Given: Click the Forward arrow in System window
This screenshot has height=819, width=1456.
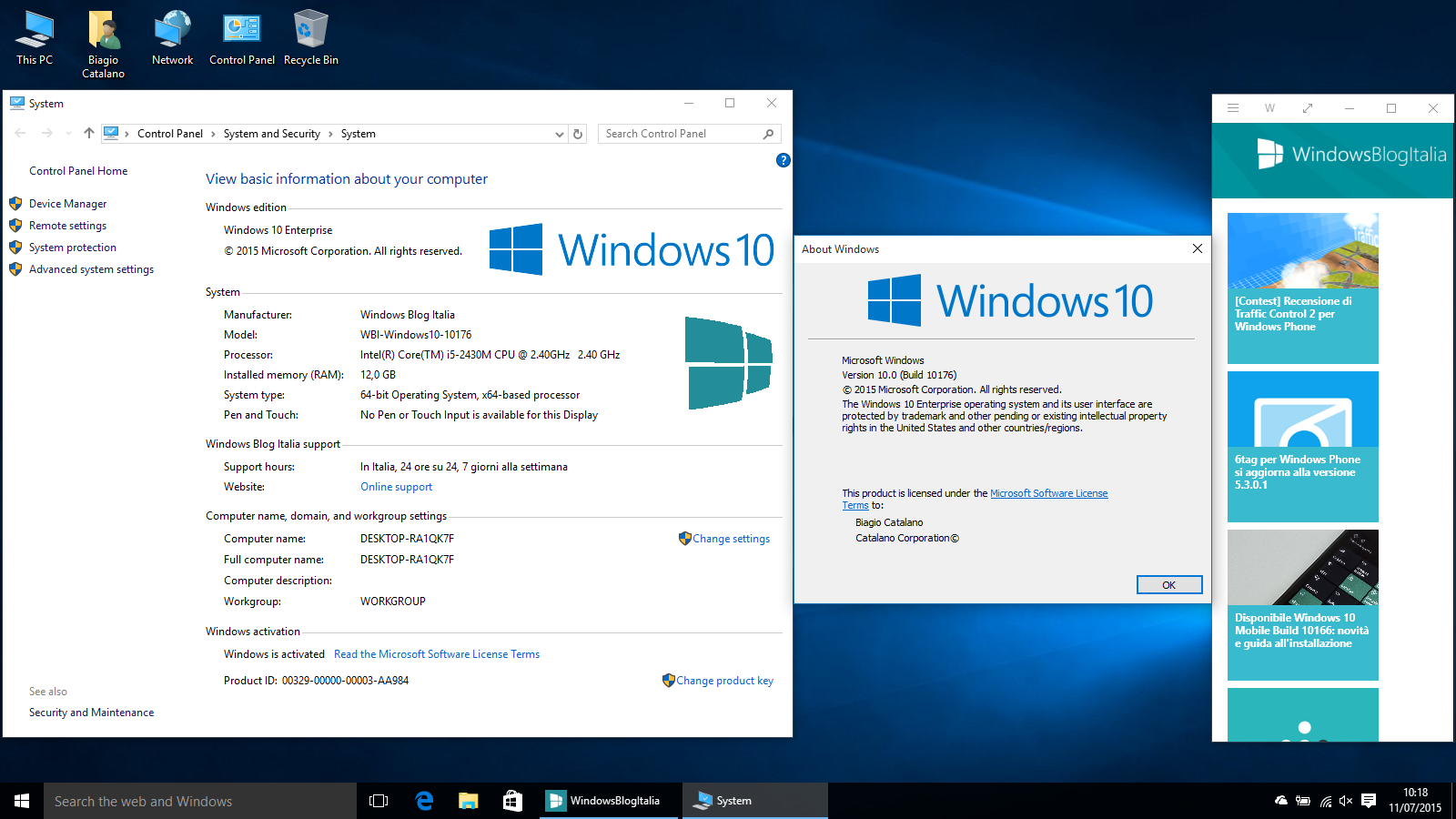Looking at the screenshot, I should pos(47,134).
